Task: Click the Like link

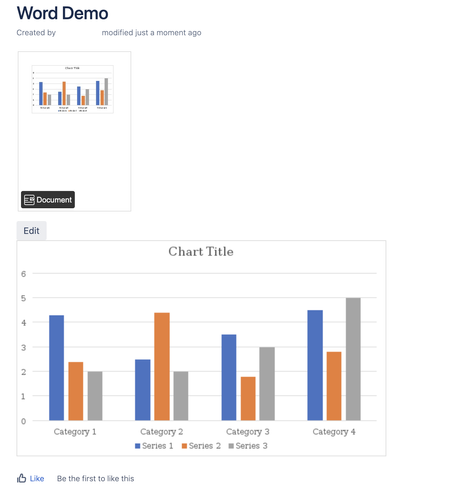Action: point(37,478)
